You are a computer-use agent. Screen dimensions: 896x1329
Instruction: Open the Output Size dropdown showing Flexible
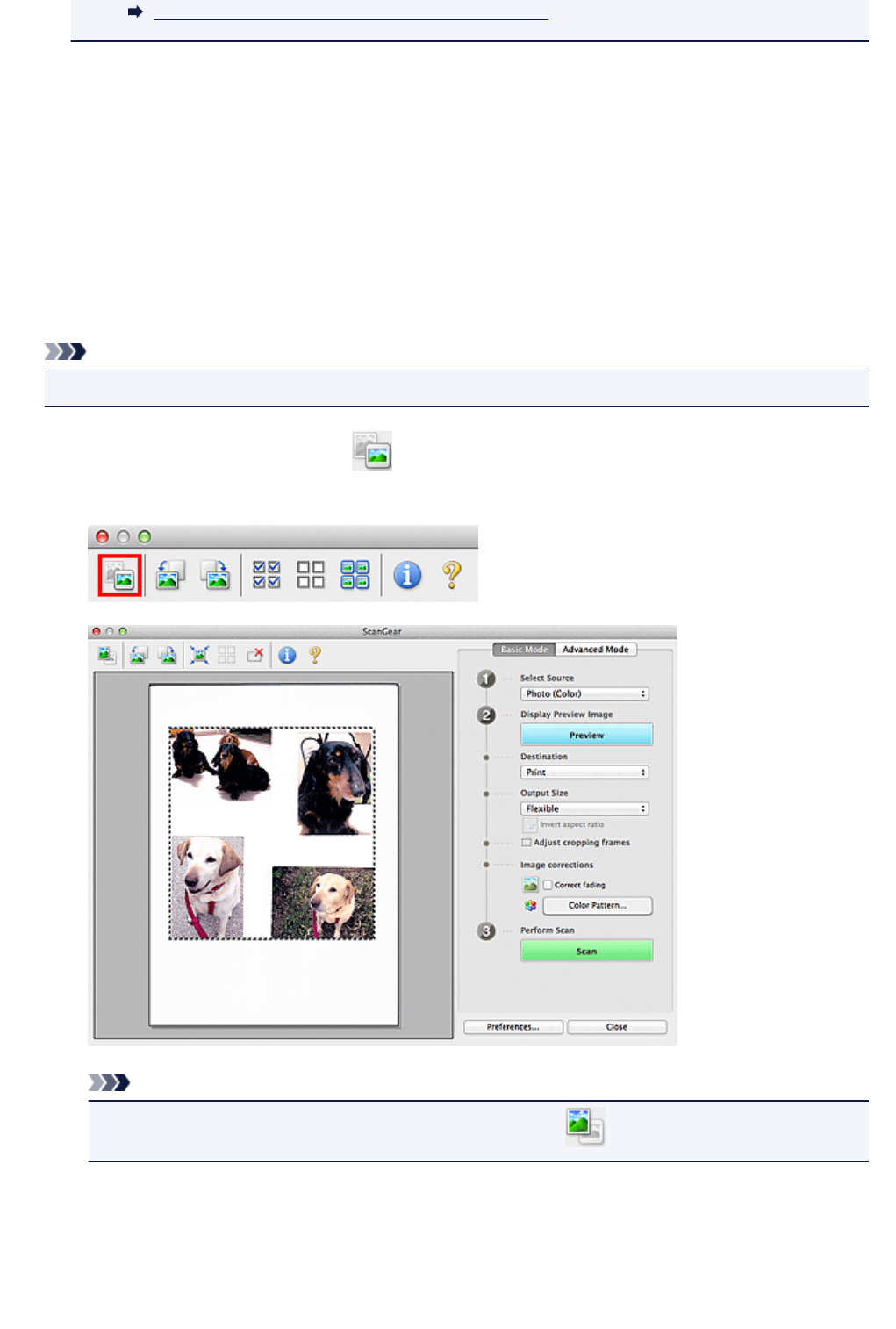584,809
